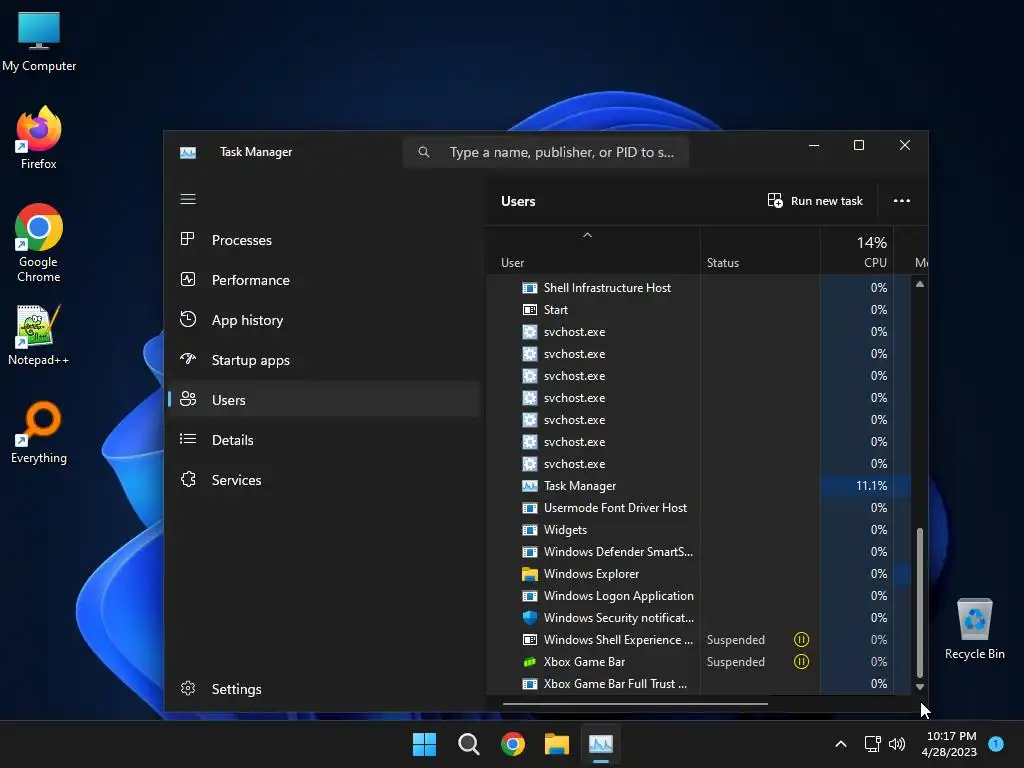Open the Services page
The image size is (1024, 768).
[x=324, y=480]
